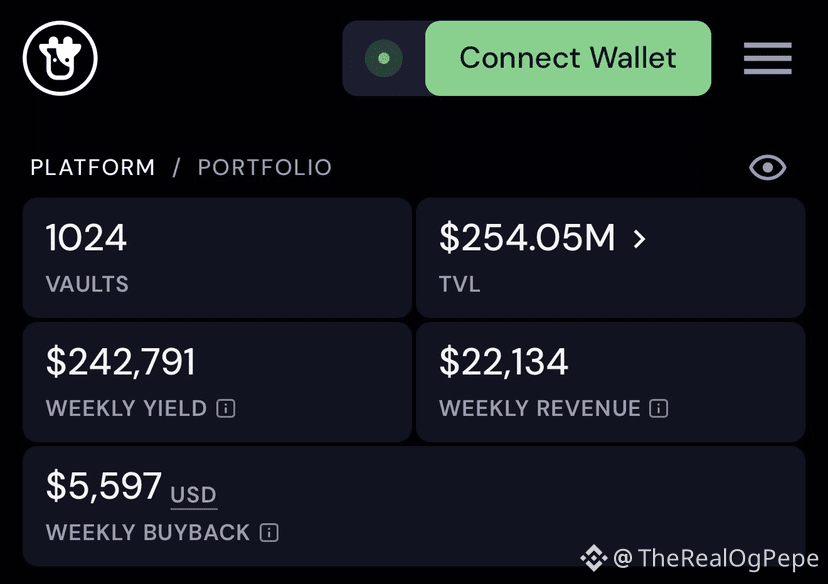Open Weekly Revenue info icon
The width and height of the screenshot is (828, 584).
[x=658, y=408]
